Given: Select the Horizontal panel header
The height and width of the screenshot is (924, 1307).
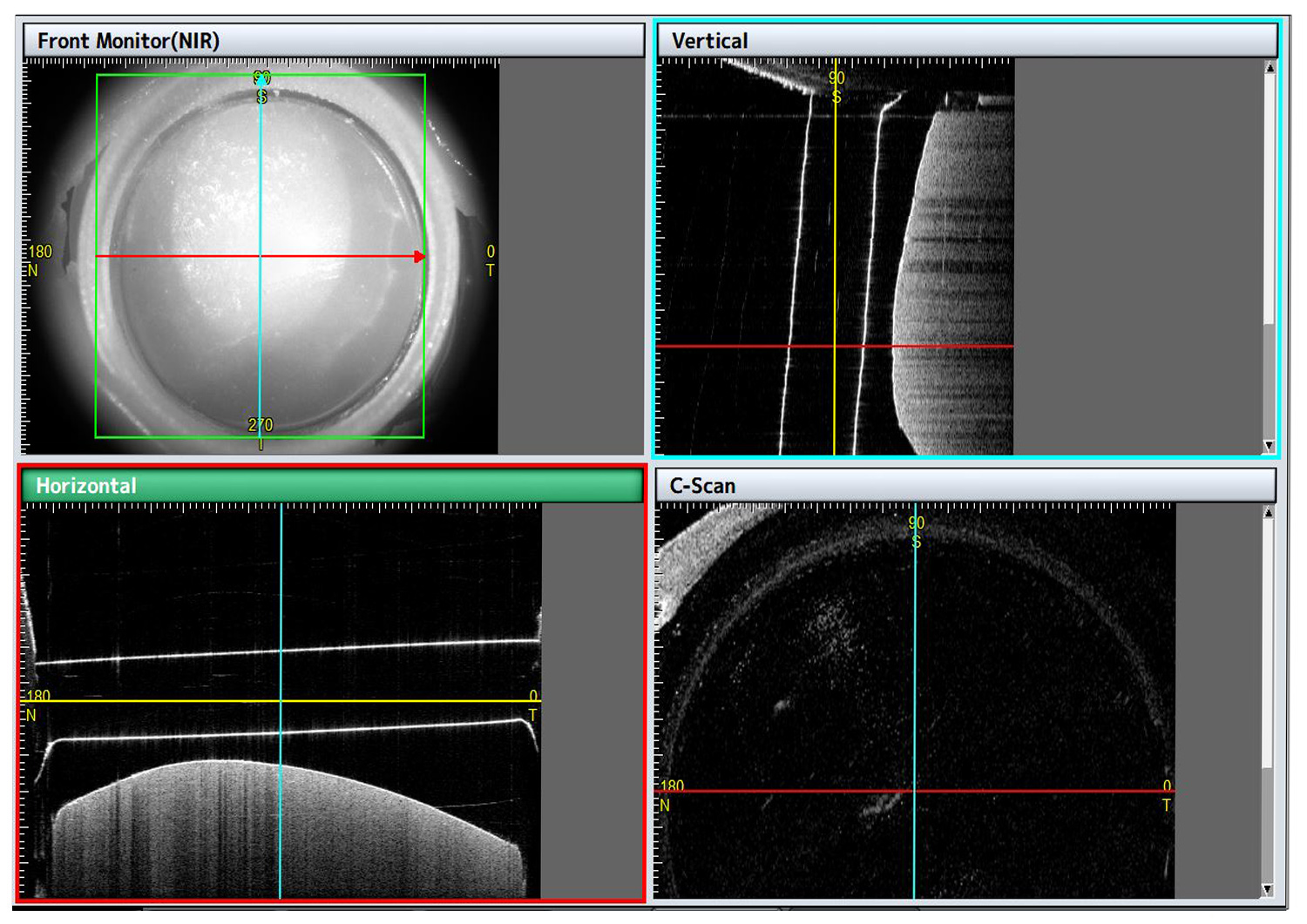Looking at the screenshot, I should (333, 486).
